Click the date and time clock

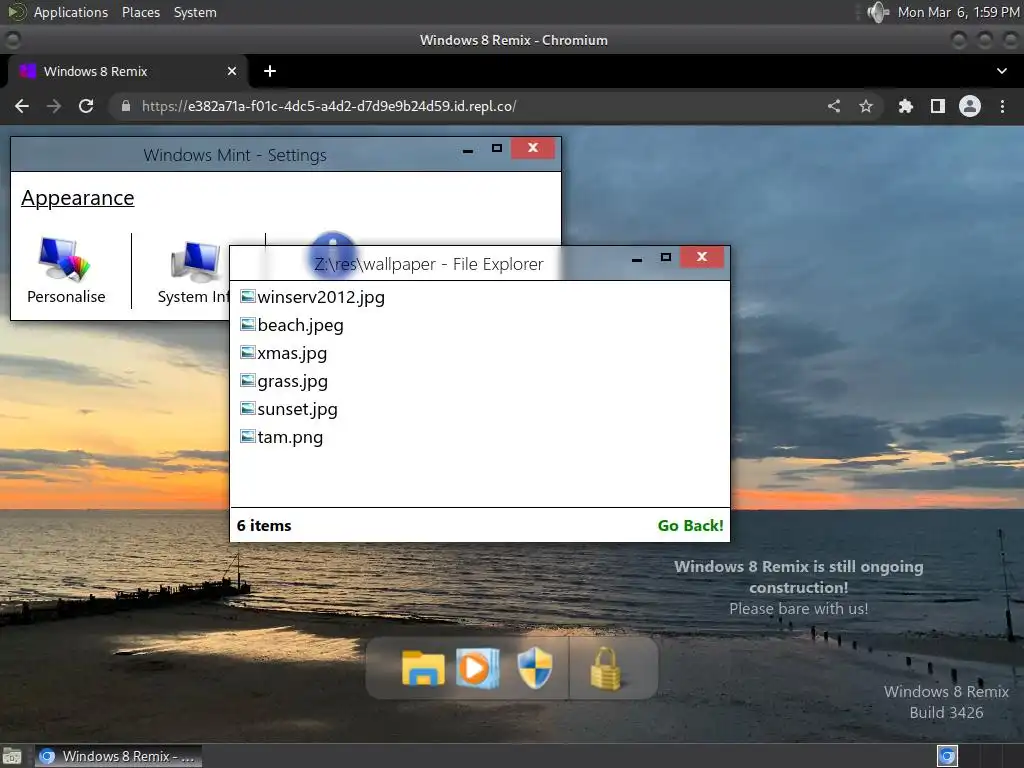coord(958,12)
